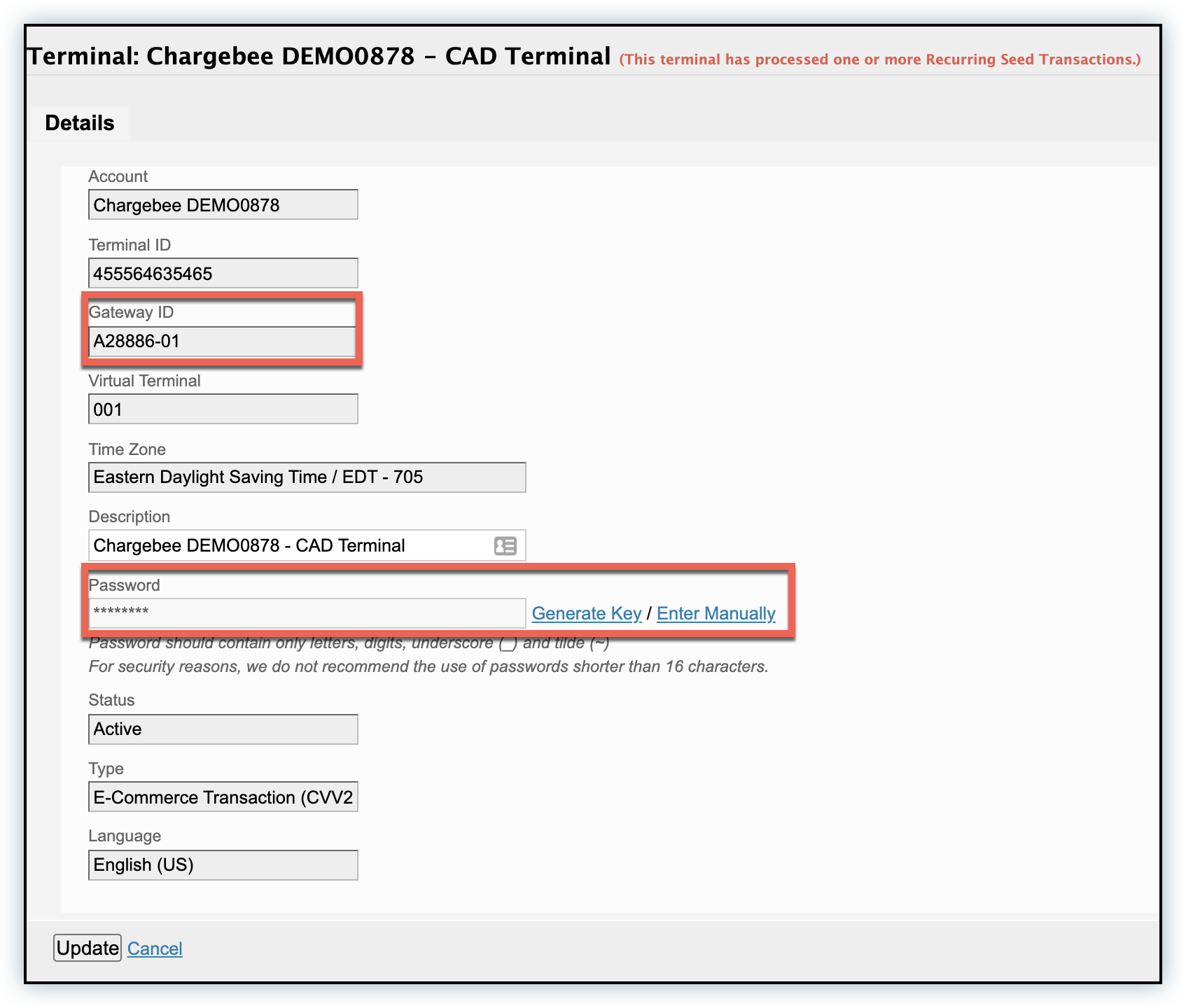Click the password allowed characters hint text
Image resolution: width=1186 pixels, height=1008 pixels.
(349, 643)
